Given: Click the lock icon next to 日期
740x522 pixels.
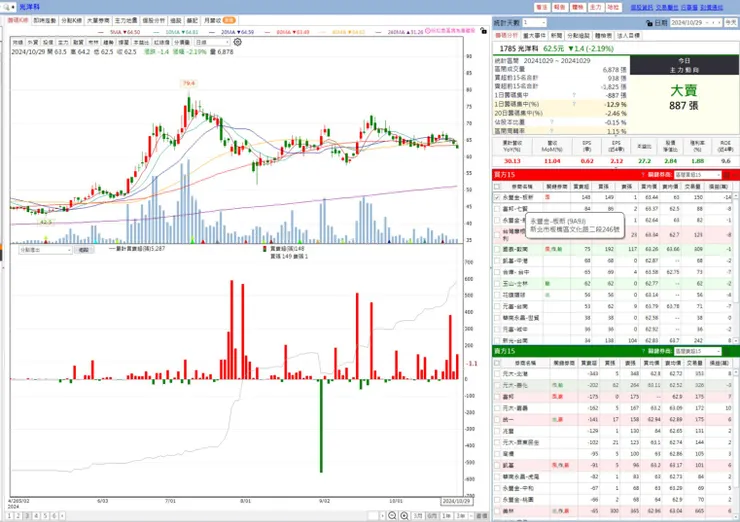Looking at the screenshot, I should pyautogui.click(x=649, y=23).
